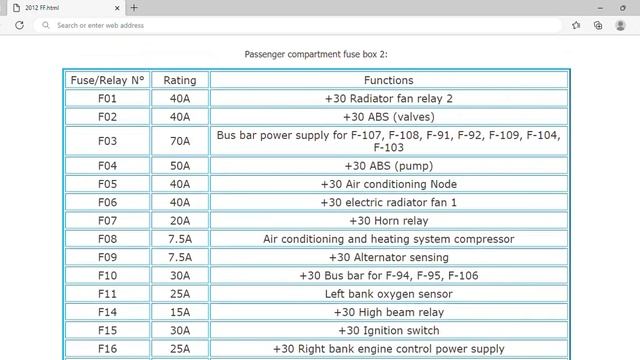The height and width of the screenshot is (360, 640).
Task: Click the 50A rating for F04
Action: (x=180, y=166)
